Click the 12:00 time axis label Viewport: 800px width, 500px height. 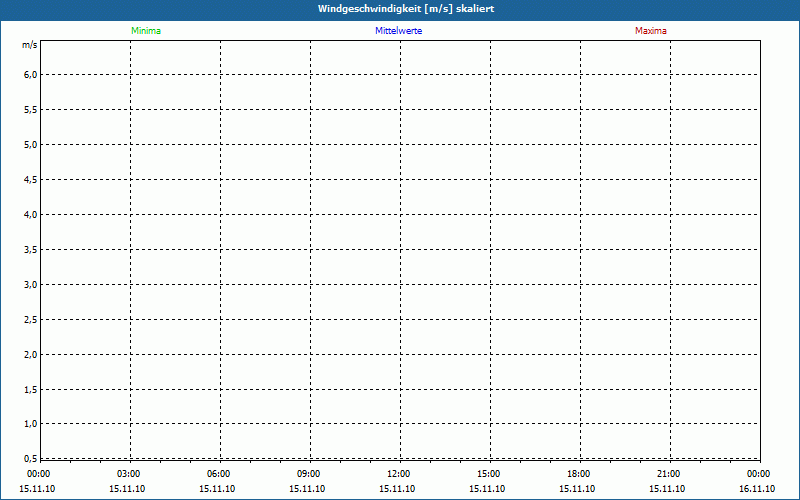[x=398, y=474]
